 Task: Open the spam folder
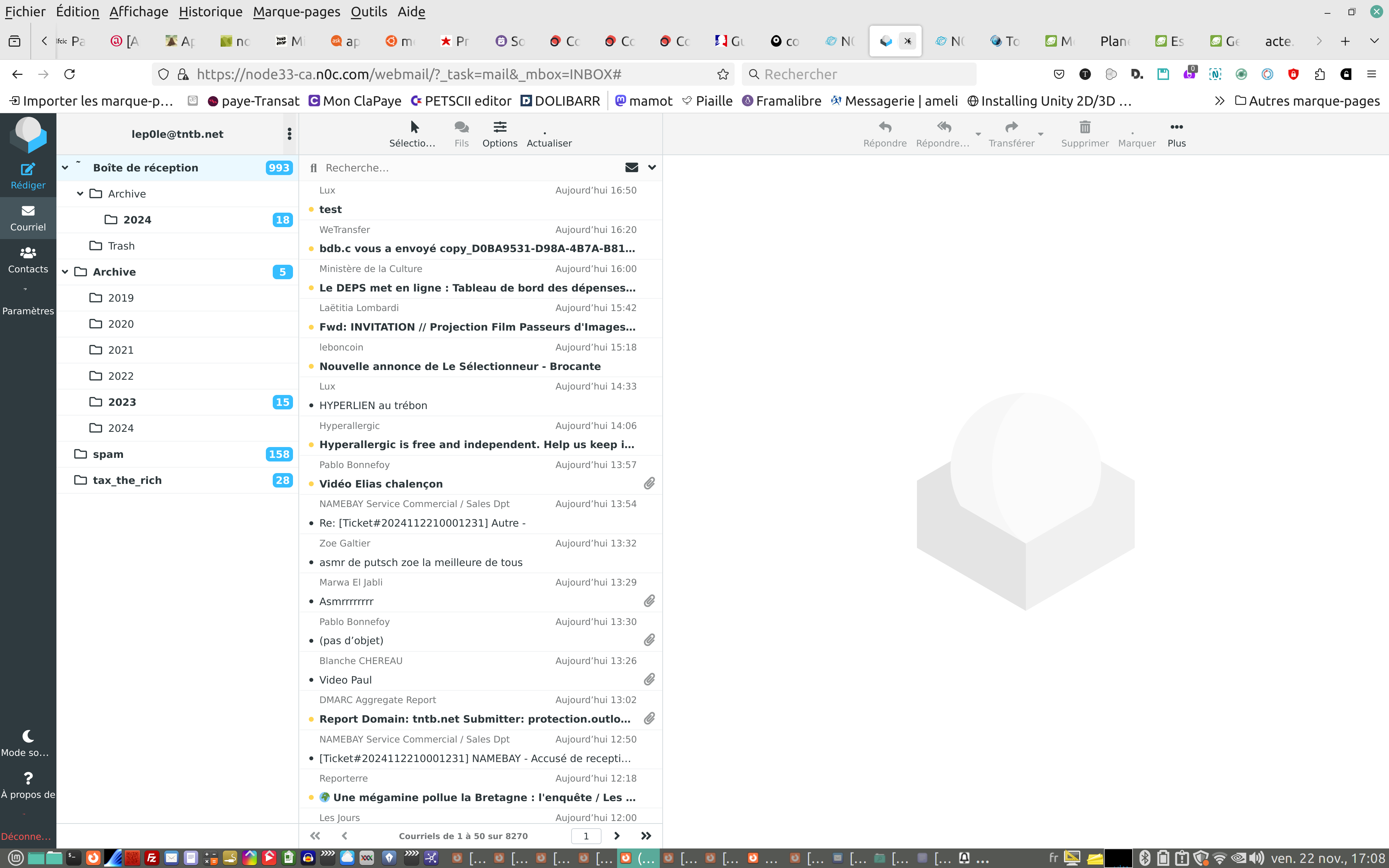pos(108,454)
